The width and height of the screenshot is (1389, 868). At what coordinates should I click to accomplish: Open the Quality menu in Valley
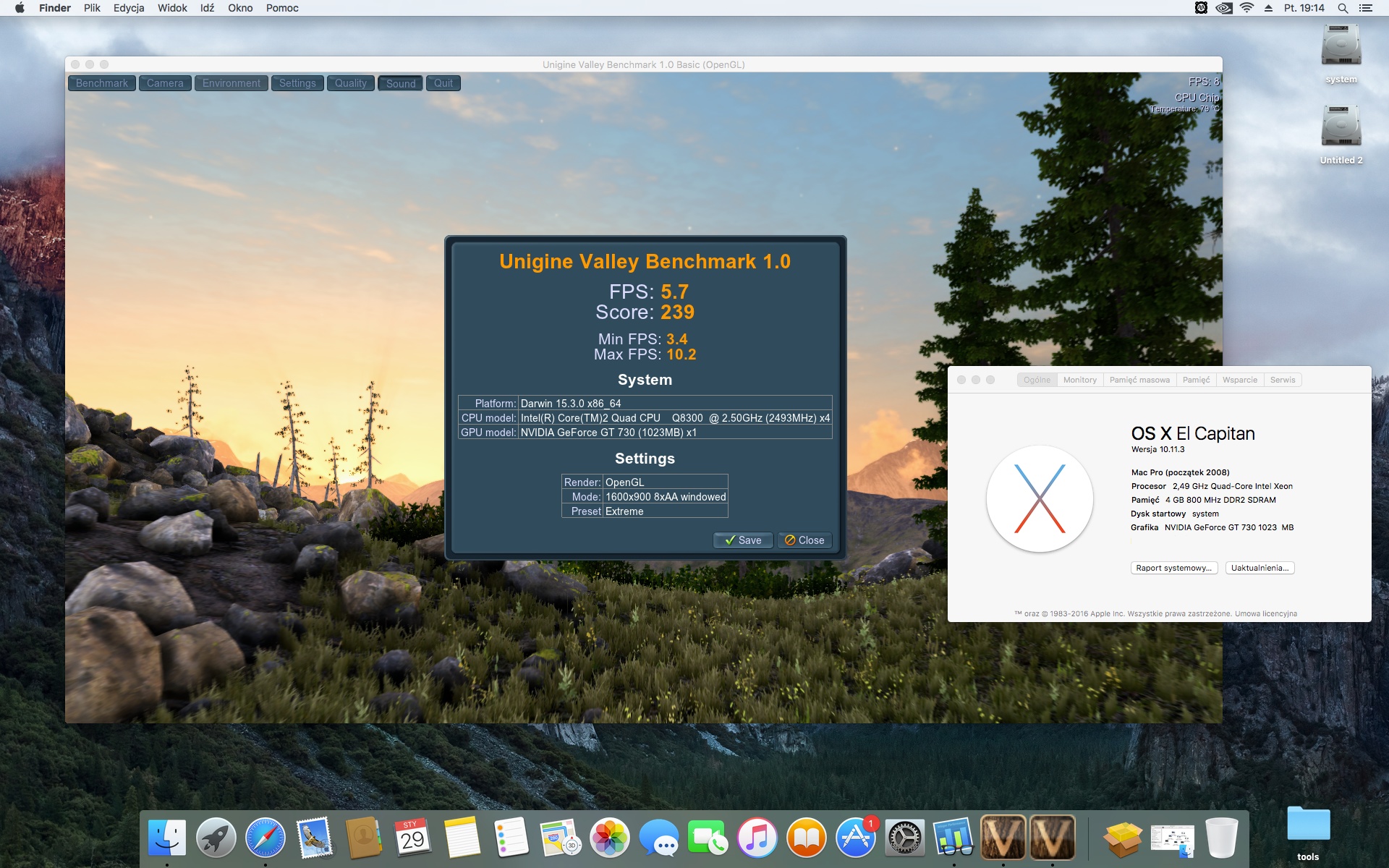(350, 83)
